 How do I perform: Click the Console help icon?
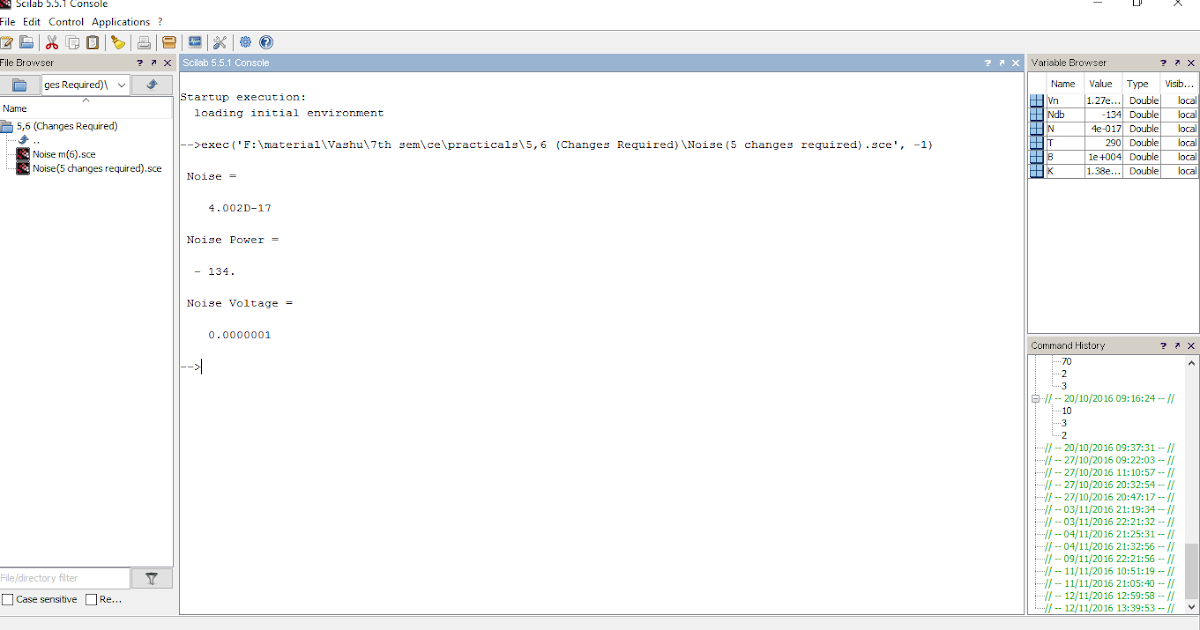tap(989, 63)
